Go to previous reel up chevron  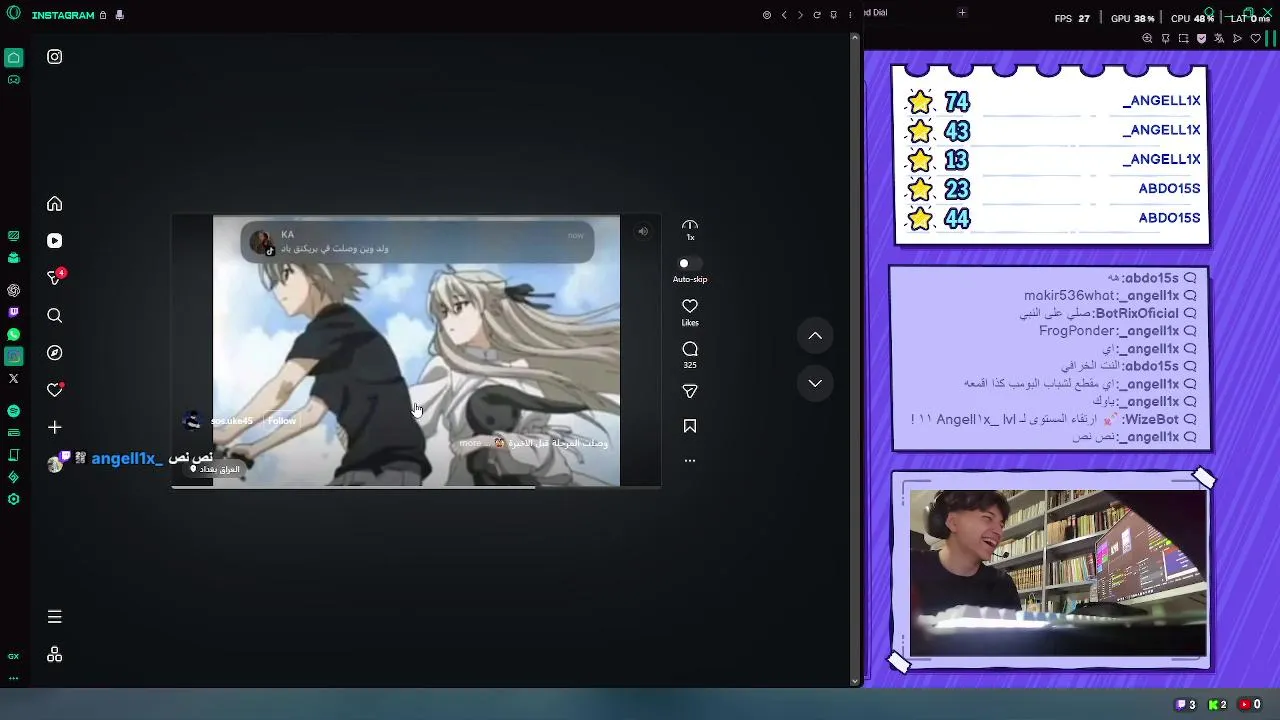coord(815,336)
